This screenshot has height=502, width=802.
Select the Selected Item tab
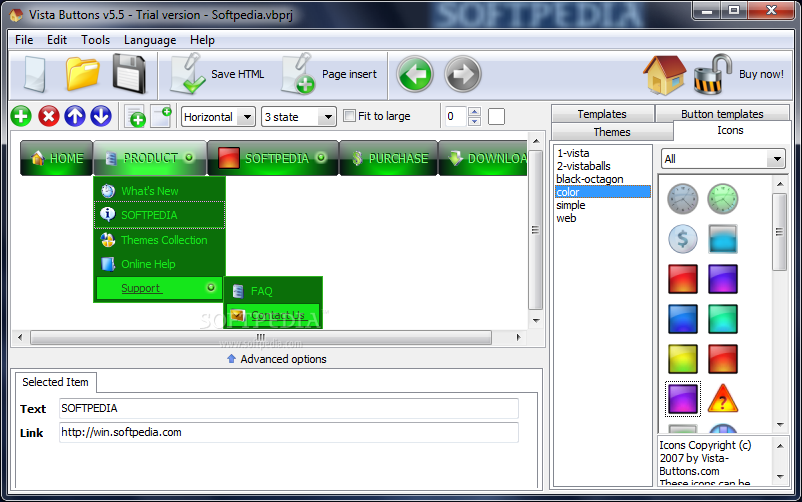click(x=55, y=382)
